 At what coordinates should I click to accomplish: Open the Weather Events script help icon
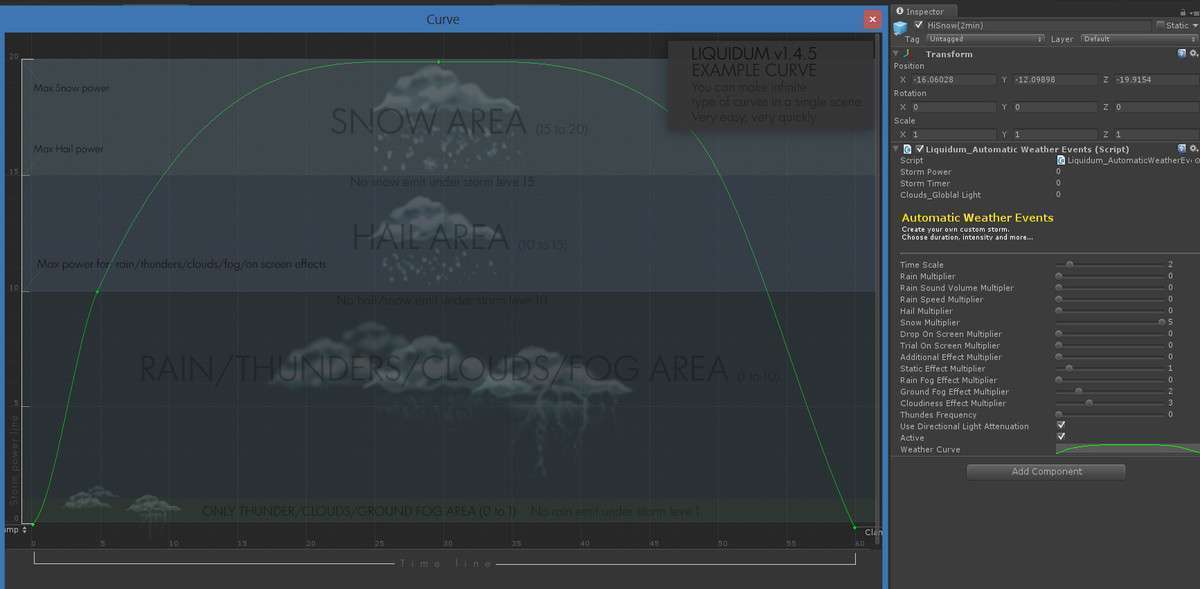point(1182,149)
